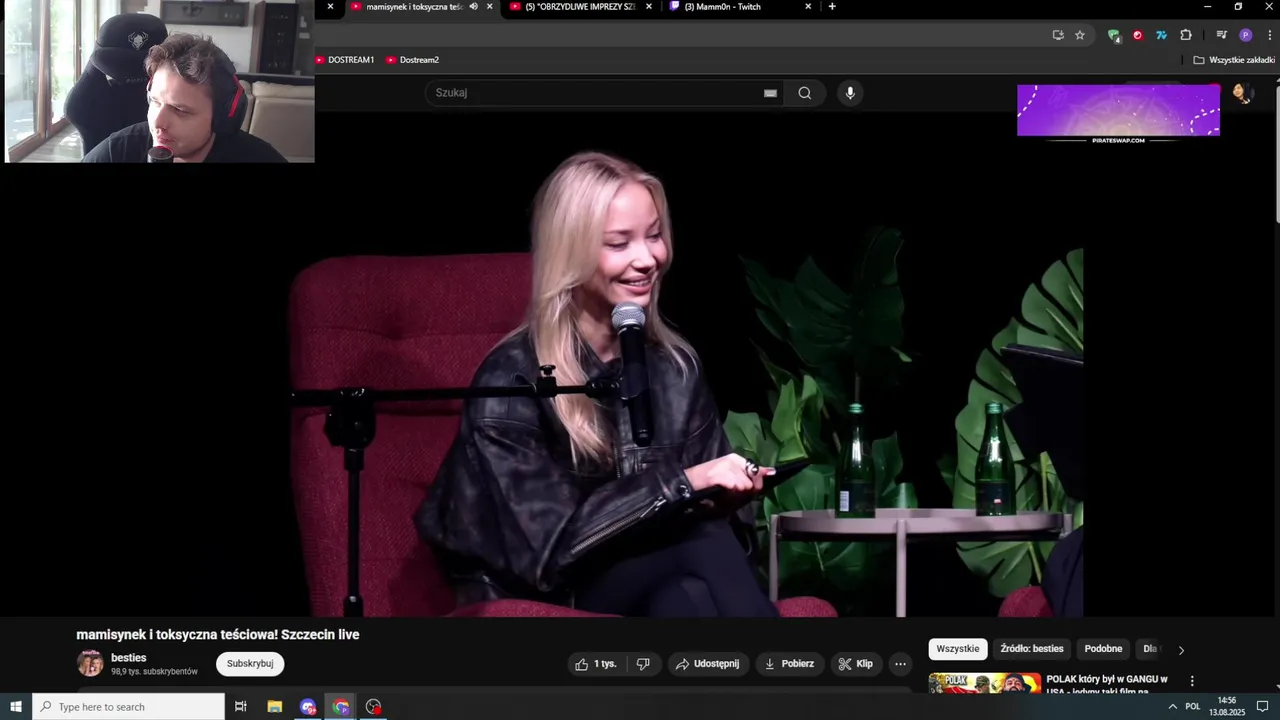This screenshot has width=1280, height=720.
Task: Open more actions three-dot menu under video
Action: [900, 664]
